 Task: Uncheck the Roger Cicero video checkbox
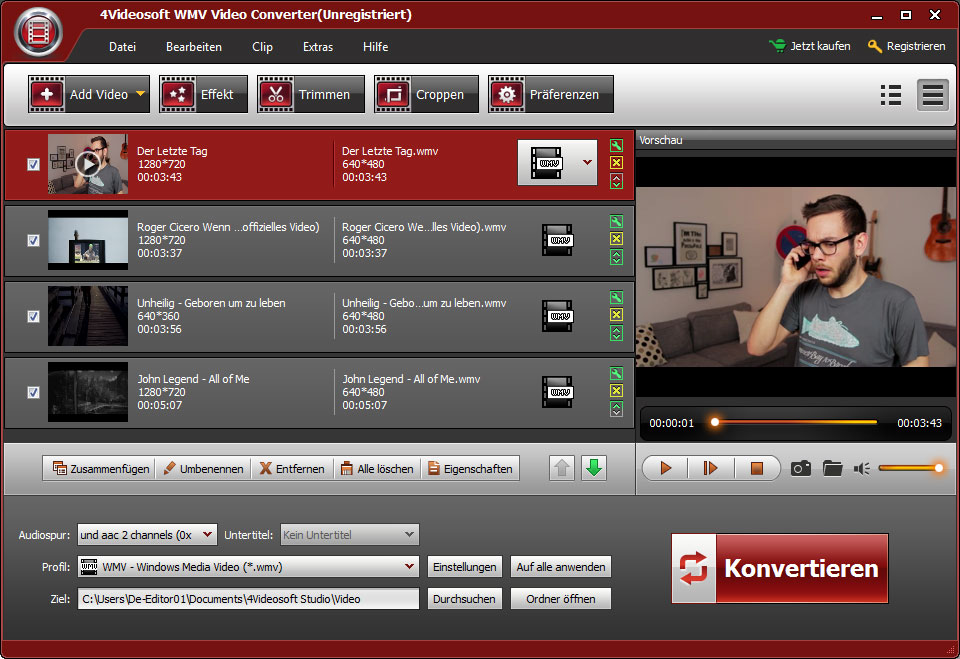[x=34, y=240]
